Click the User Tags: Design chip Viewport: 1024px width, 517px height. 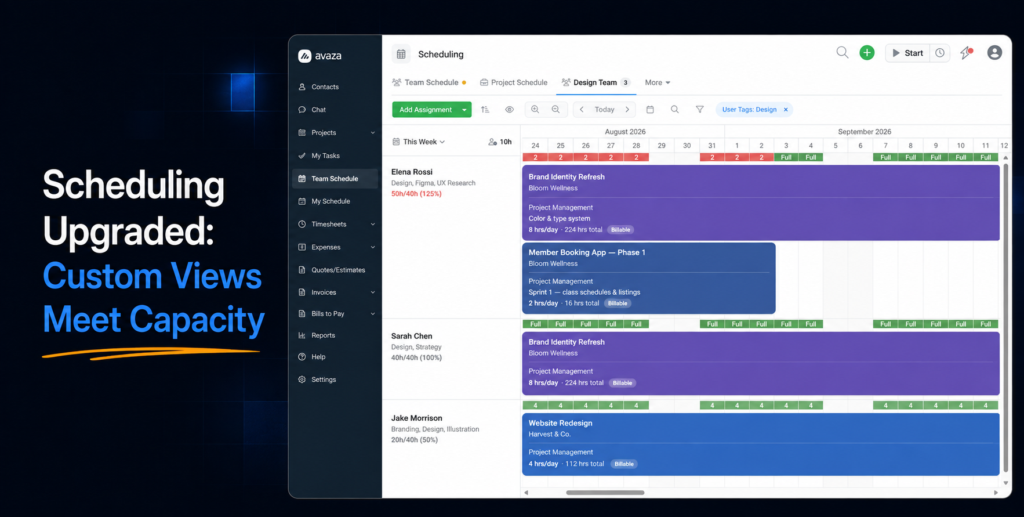[x=754, y=110]
